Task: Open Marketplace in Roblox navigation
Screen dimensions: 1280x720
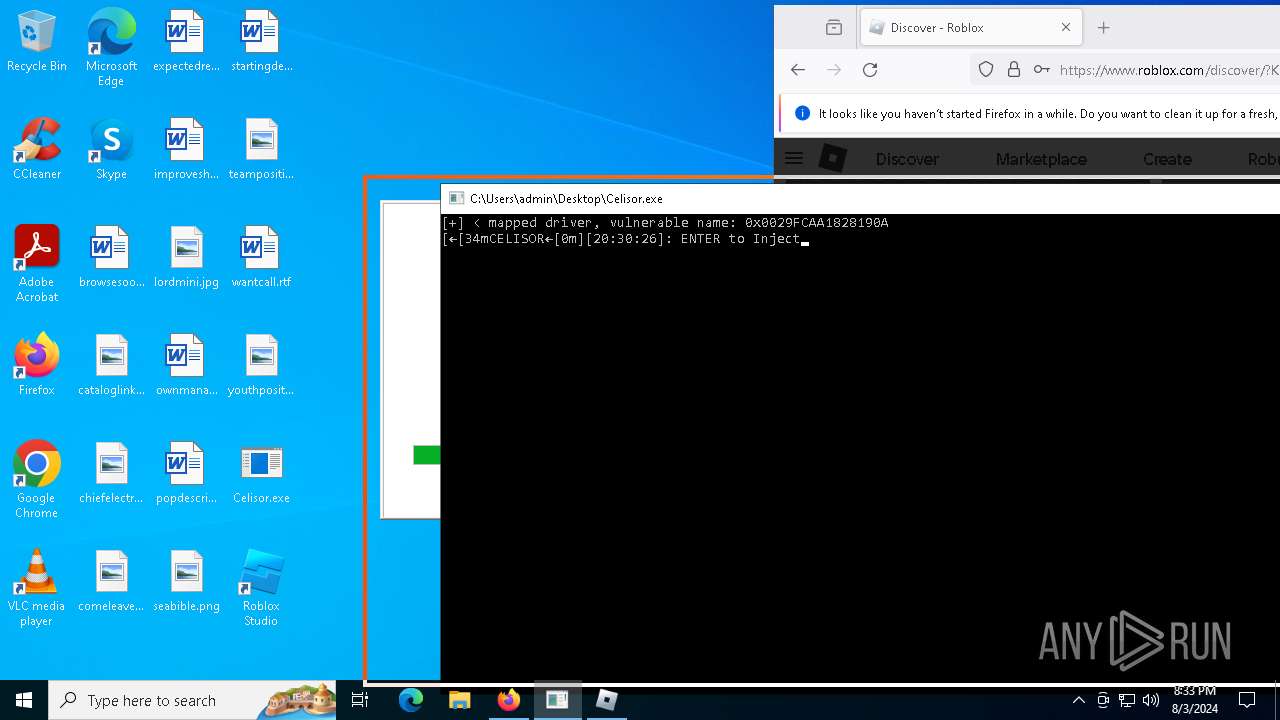Action: [x=1041, y=159]
